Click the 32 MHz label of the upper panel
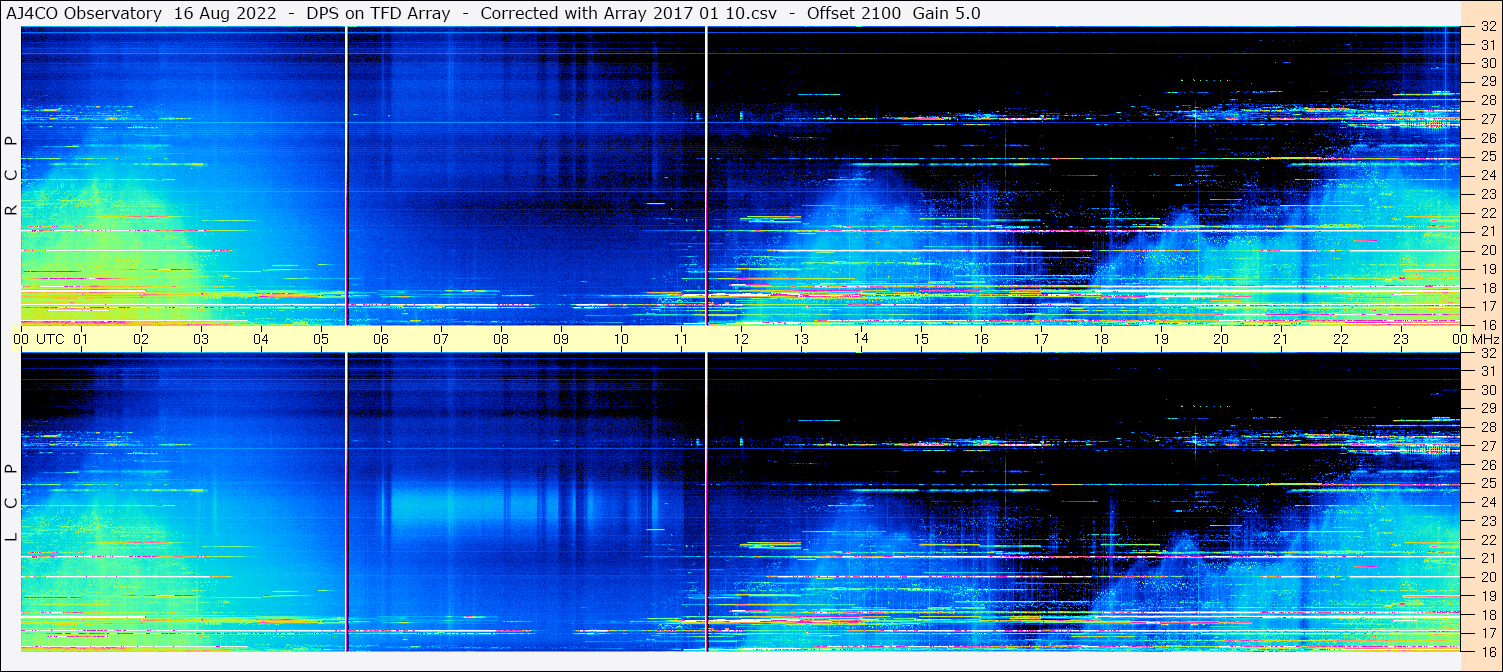 click(x=1486, y=27)
